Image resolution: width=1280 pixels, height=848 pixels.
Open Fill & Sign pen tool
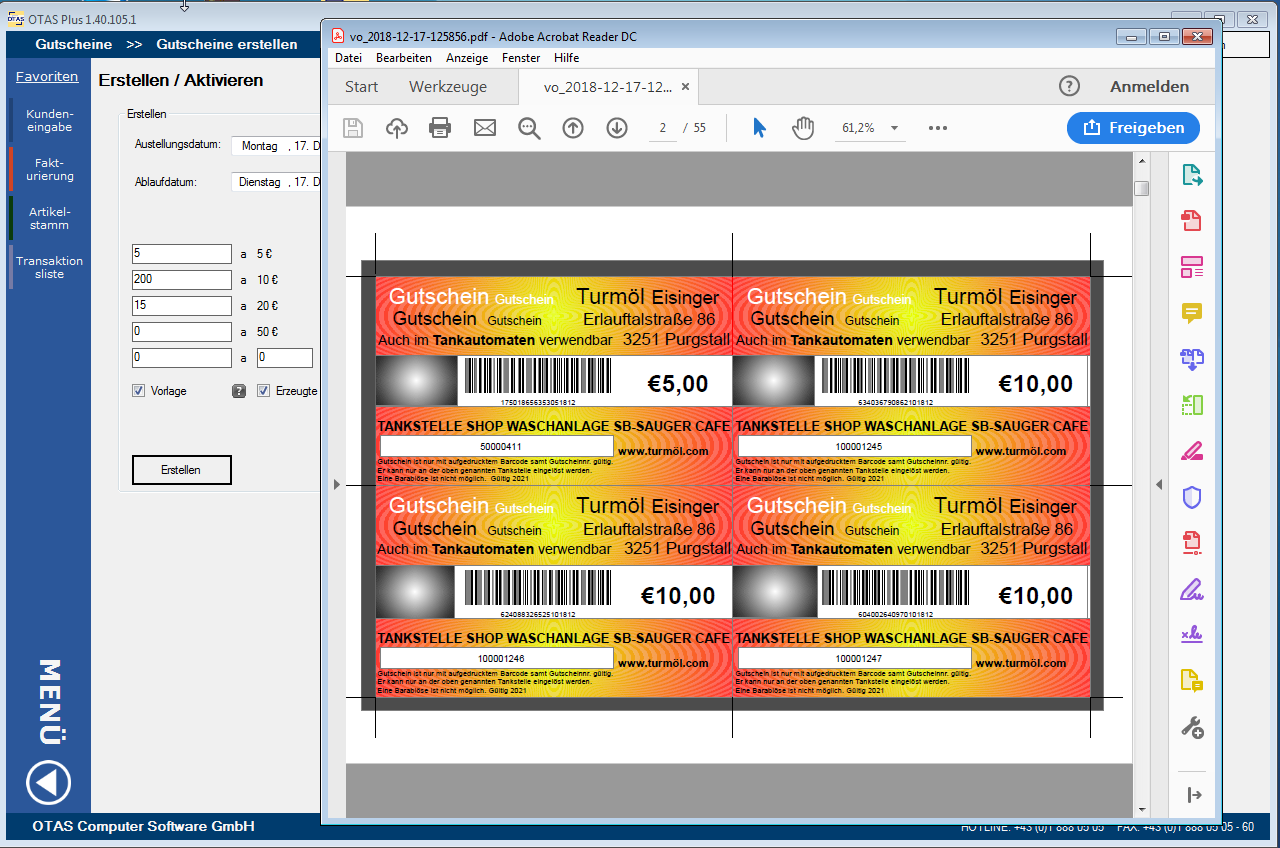pyautogui.click(x=1192, y=589)
